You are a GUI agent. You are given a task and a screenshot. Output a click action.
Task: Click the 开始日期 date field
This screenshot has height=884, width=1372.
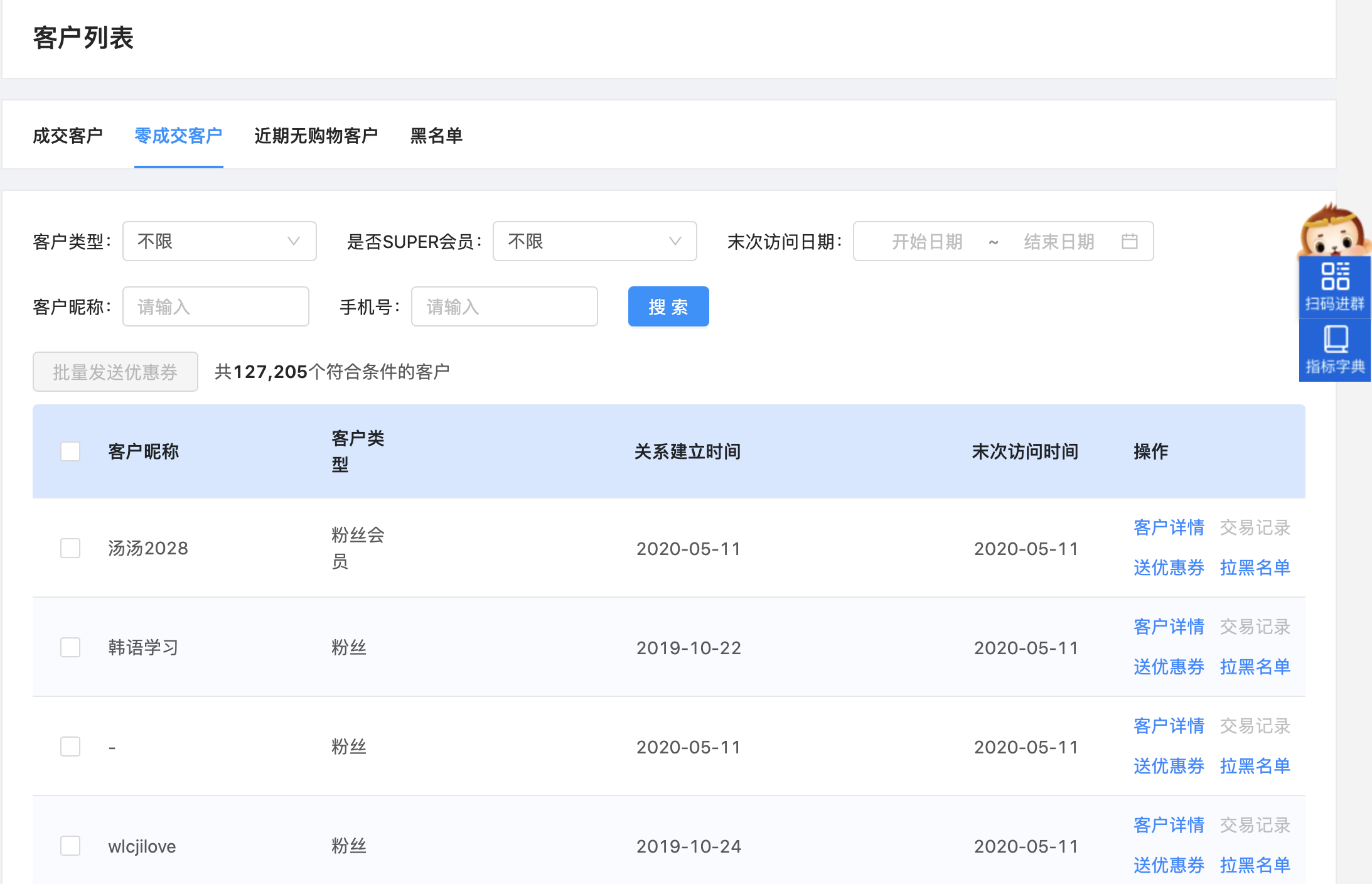click(927, 241)
